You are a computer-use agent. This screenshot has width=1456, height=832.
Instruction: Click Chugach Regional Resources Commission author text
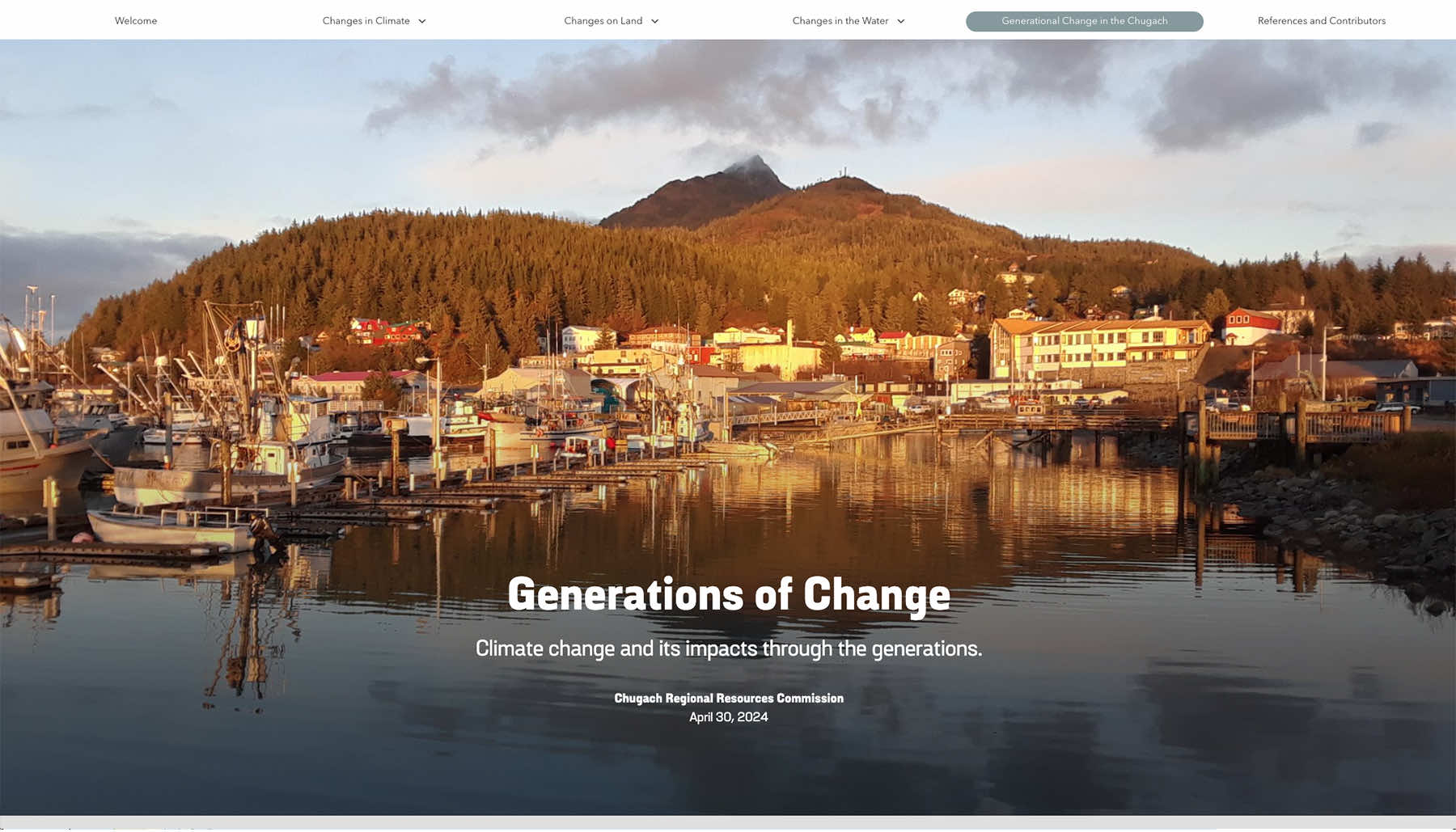click(x=729, y=698)
